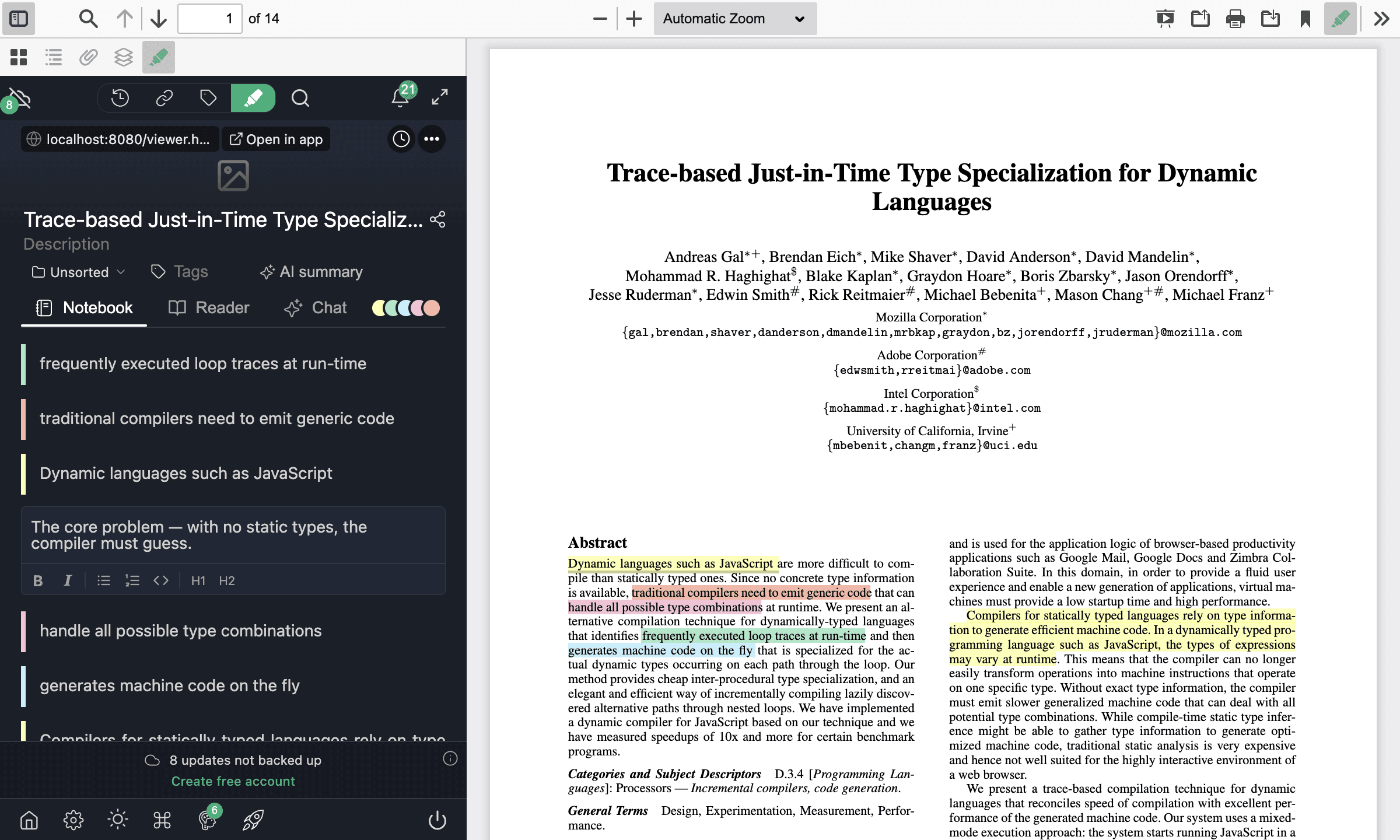This screenshot has width=1400, height=840.
Task: Apply H1 heading in note editor
Action: (x=198, y=580)
